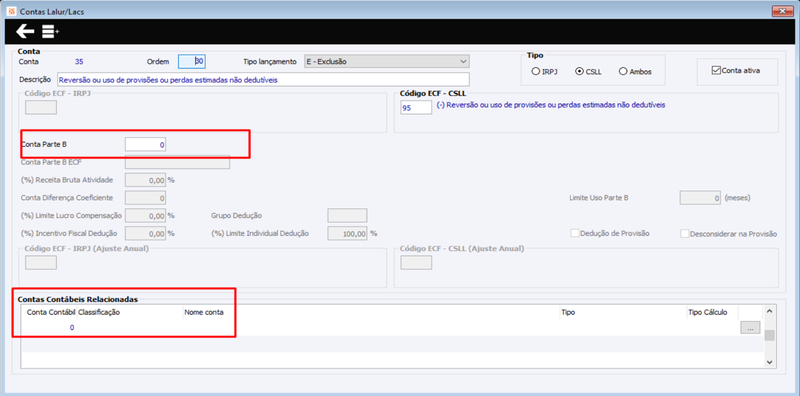The height and width of the screenshot is (396, 800).
Task: Click the Limite Uso Parte B field
Action: [x=701, y=197]
